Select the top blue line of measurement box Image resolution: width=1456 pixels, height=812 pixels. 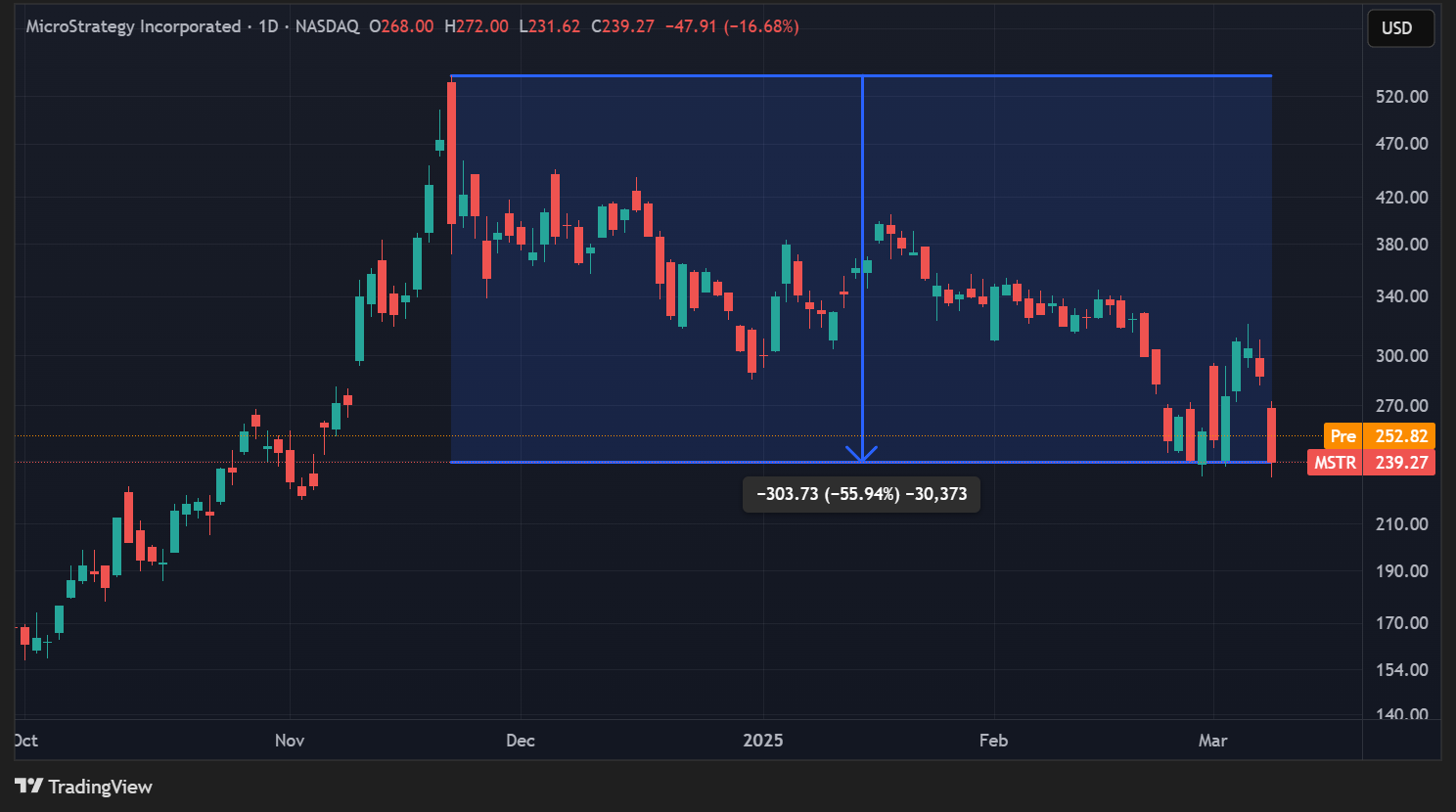click(x=685, y=75)
